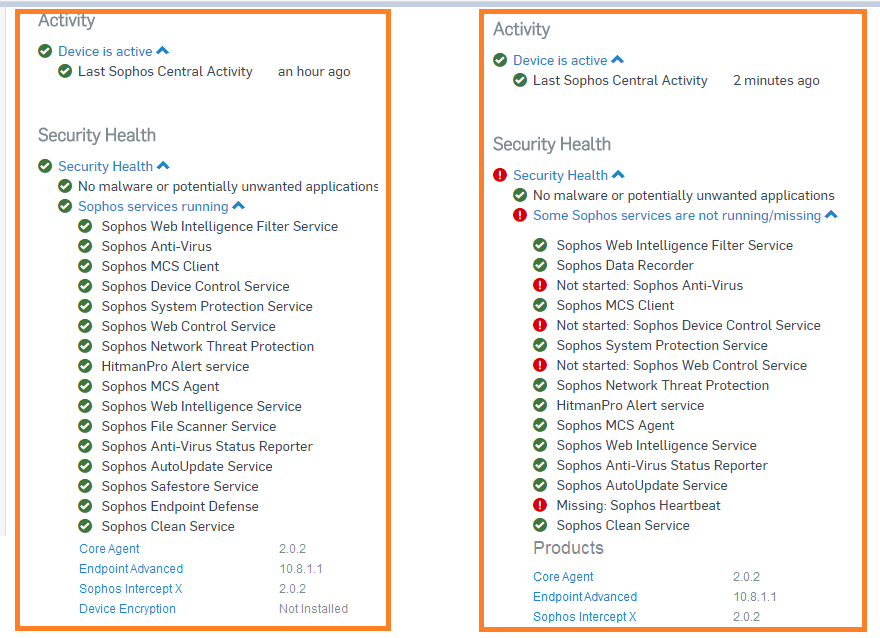This screenshot has height=638, width=880.
Task: Select version 2.0.2 beside Core Agent, right panel
Action: point(746,577)
